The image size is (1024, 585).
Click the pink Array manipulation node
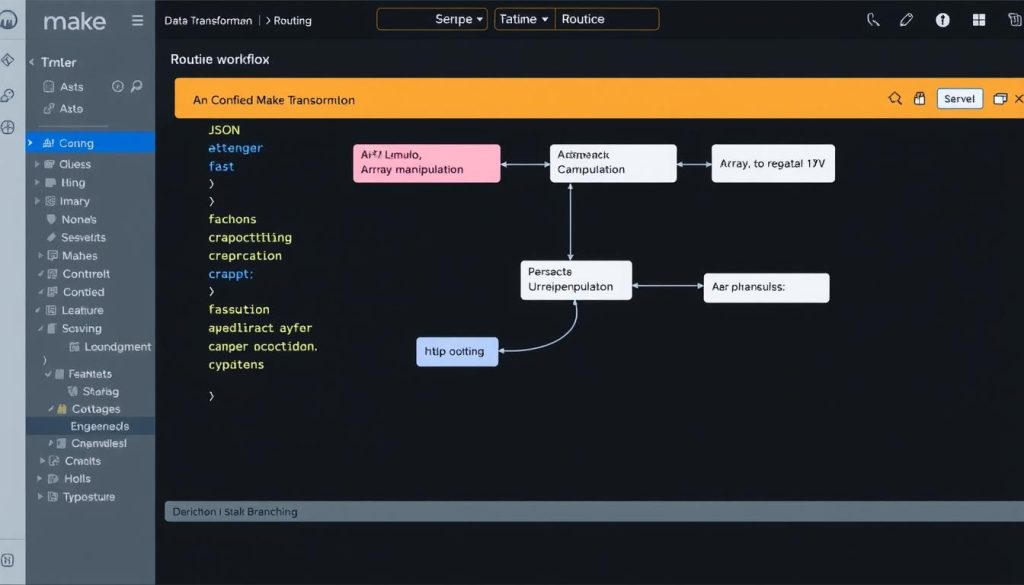click(425, 162)
